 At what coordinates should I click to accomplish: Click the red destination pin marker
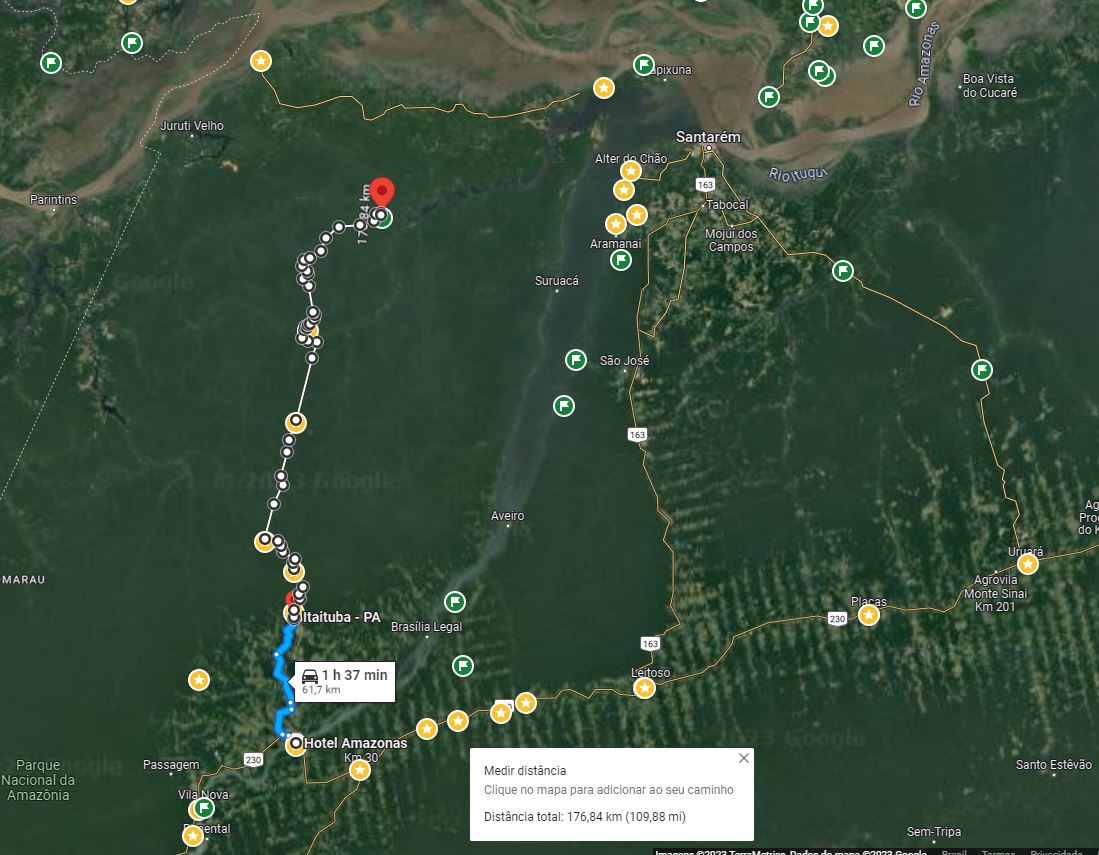pyautogui.click(x=382, y=192)
